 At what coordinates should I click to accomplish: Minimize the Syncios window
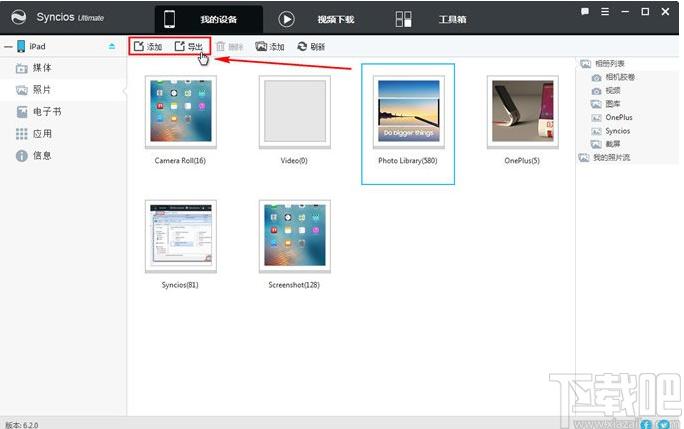click(625, 12)
